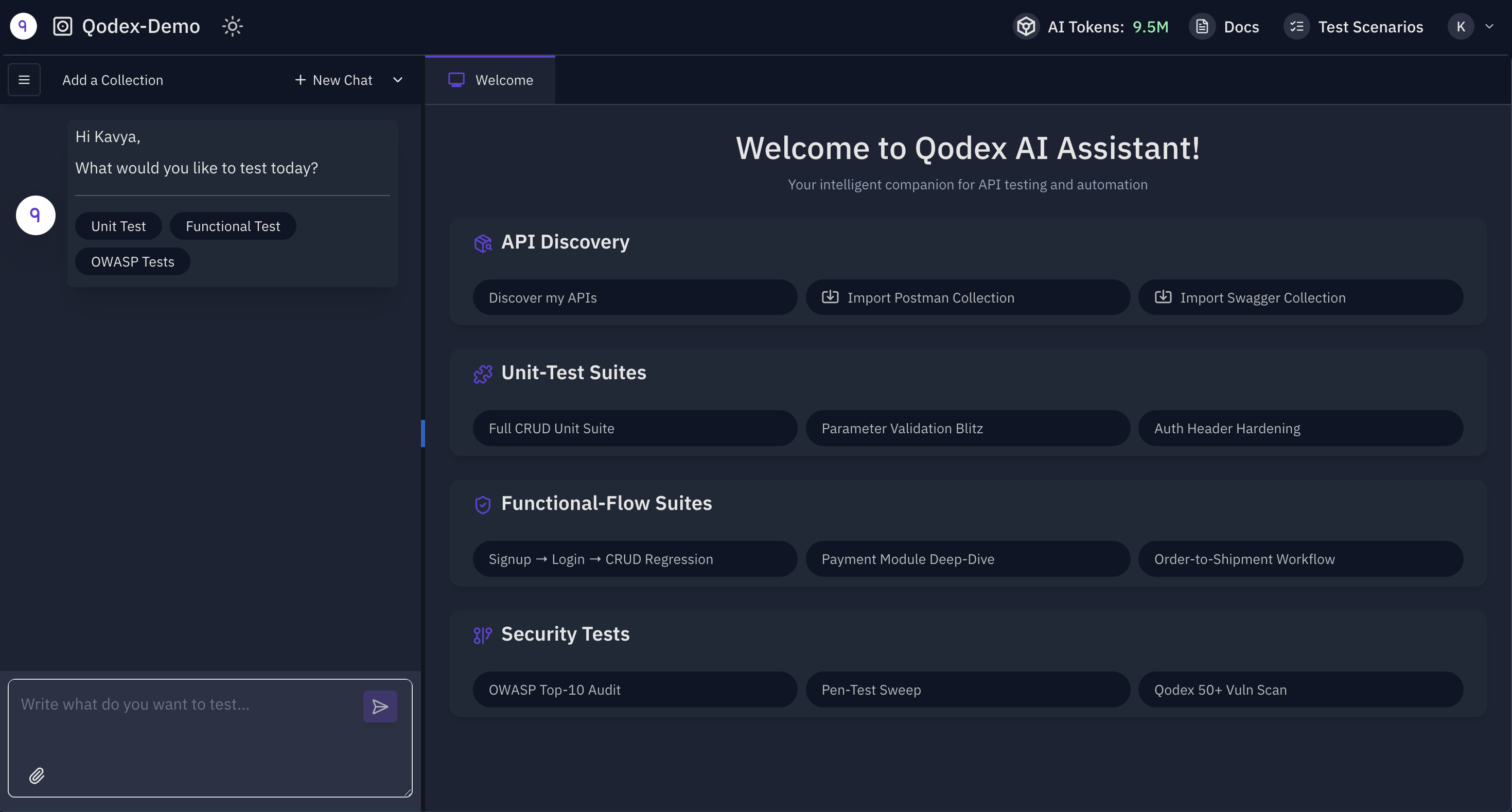Click the Qodex-Demo workspace icon
Image resolution: width=1512 pixels, height=812 pixels.
click(x=62, y=26)
